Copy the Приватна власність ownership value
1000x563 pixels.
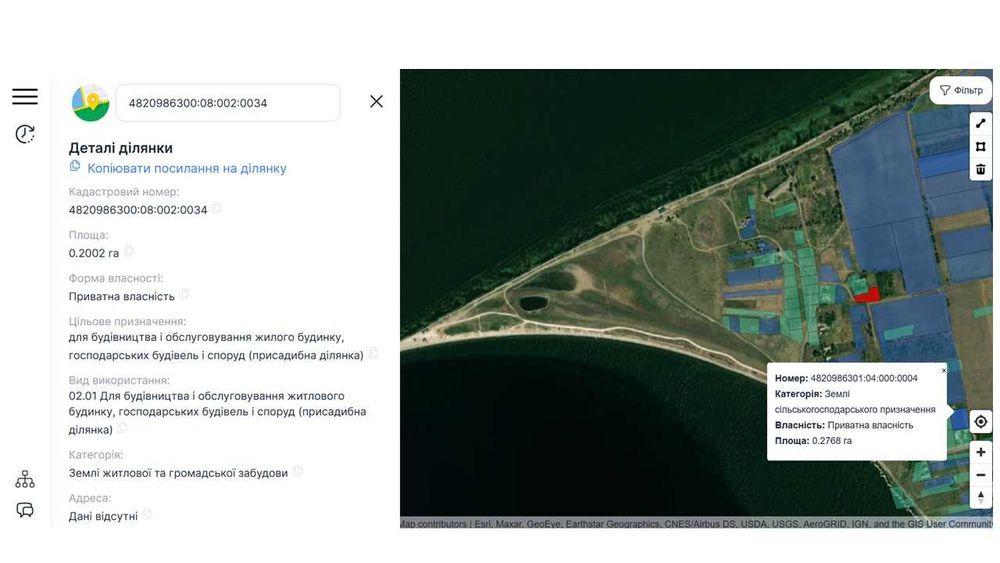click(x=184, y=295)
